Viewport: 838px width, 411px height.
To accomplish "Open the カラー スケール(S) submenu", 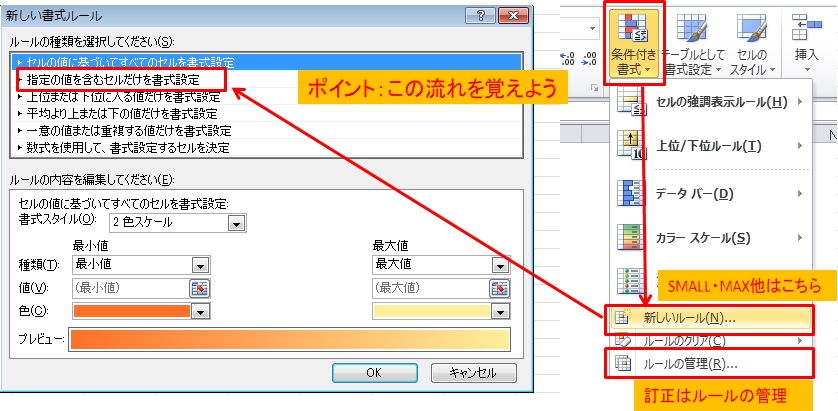I will tap(711, 238).
